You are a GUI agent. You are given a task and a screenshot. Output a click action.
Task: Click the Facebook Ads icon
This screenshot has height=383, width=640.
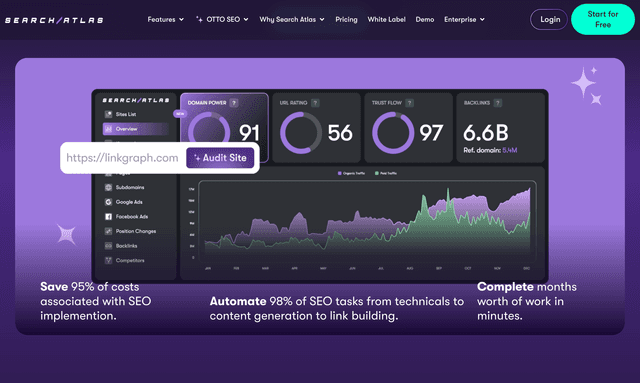pyautogui.click(x=108, y=216)
